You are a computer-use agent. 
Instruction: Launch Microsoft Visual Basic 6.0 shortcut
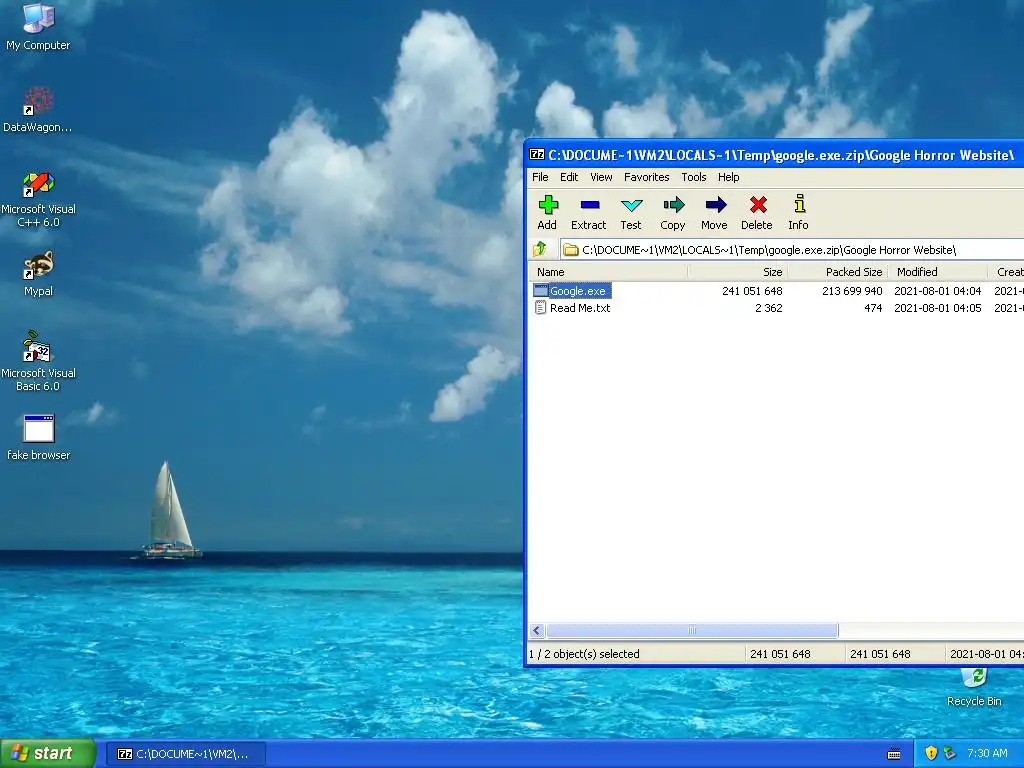tap(39, 347)
